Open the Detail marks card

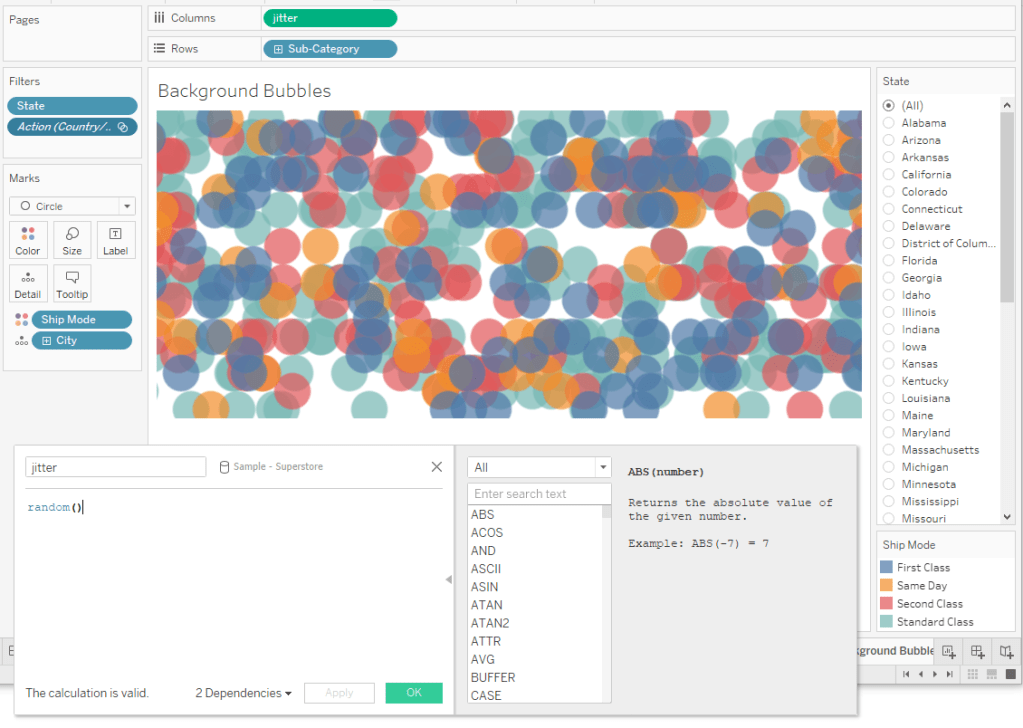(x=28, y=284)
